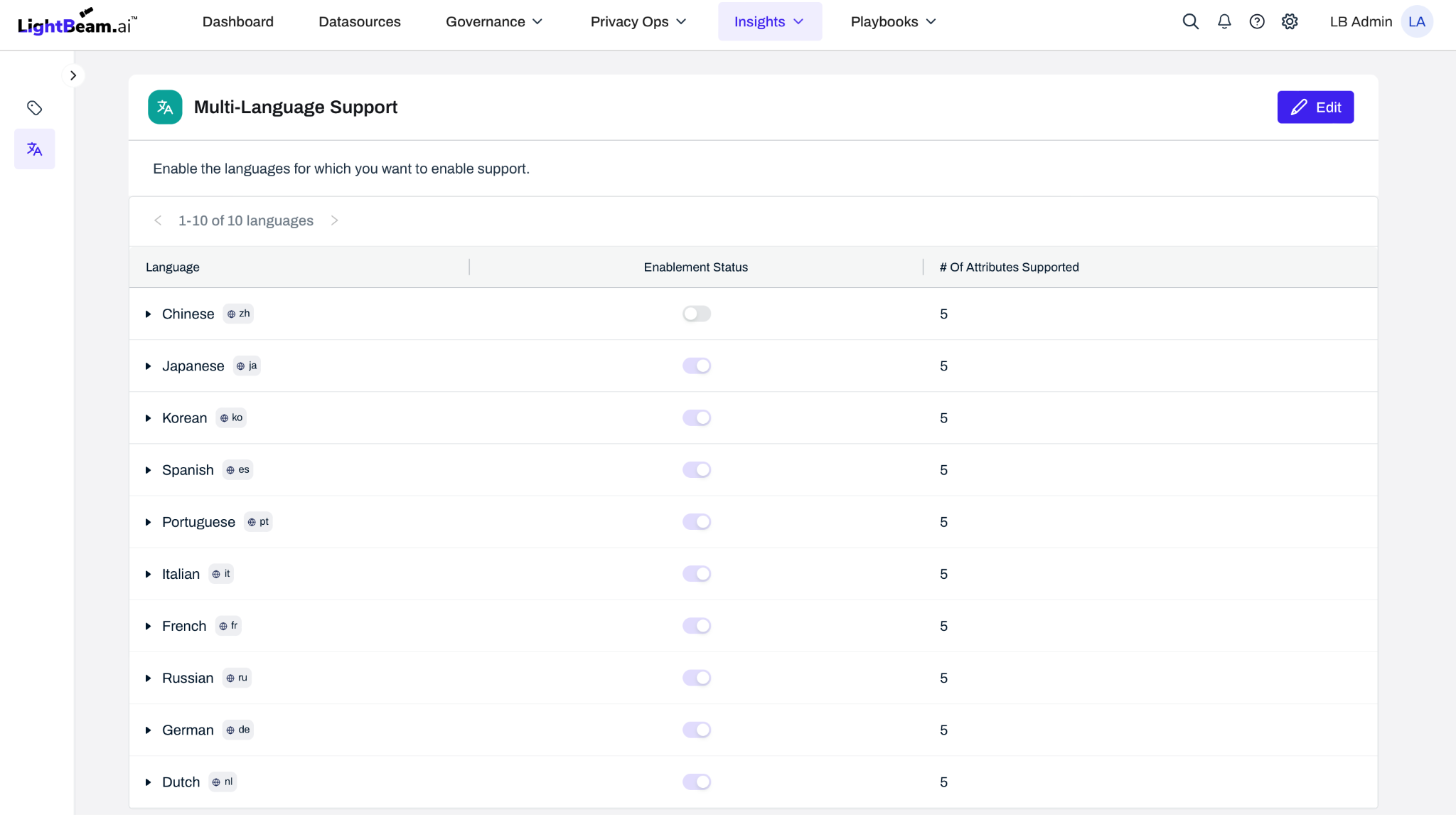Expand the Portuguese row details
1456x815 pixels.
[148, 522]
